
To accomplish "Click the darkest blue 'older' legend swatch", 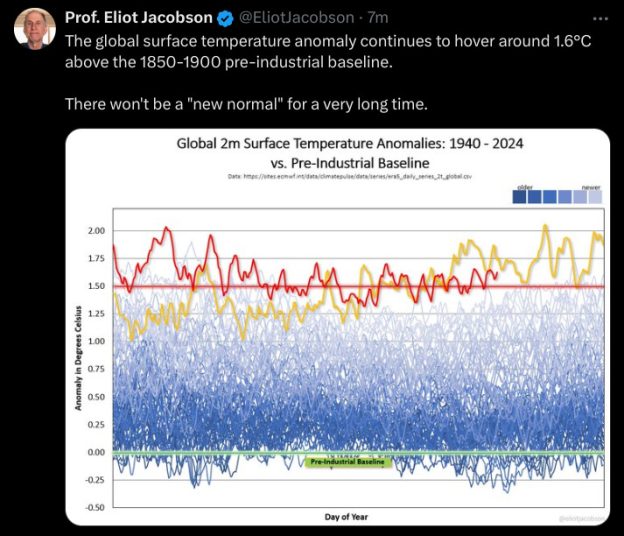I will (521, 198).
